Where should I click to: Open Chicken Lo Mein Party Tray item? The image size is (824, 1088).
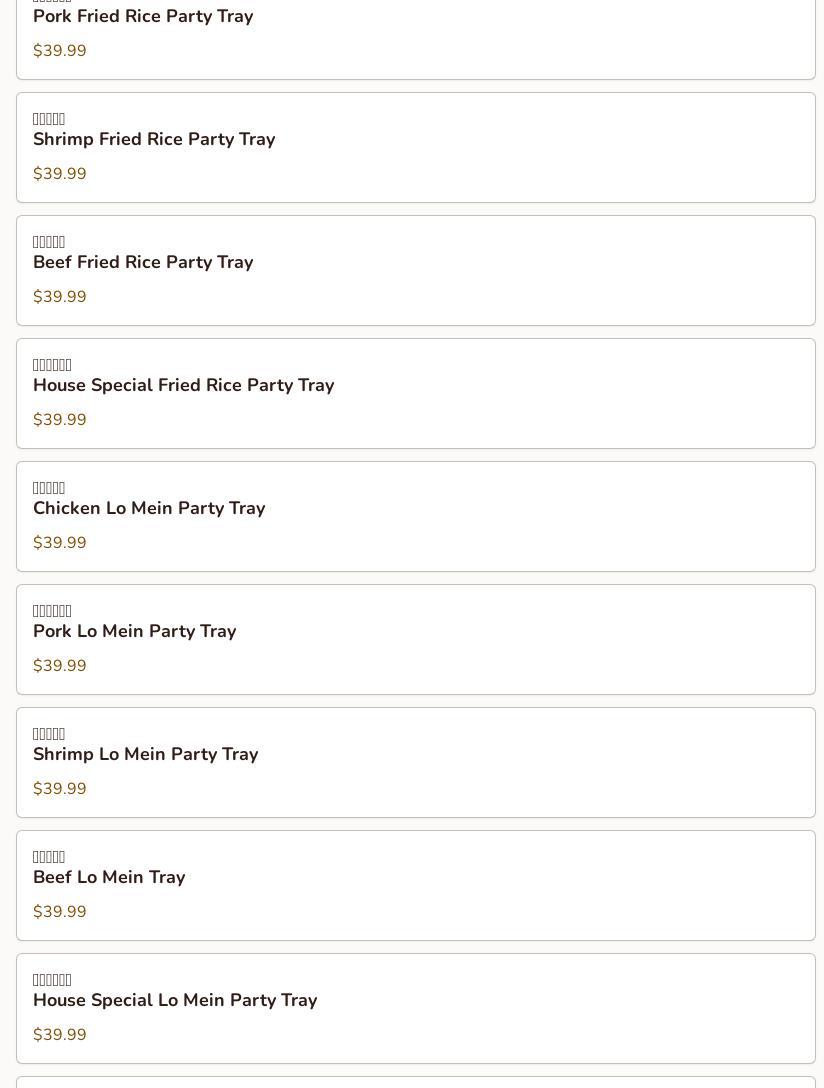(x=149, y=509)
